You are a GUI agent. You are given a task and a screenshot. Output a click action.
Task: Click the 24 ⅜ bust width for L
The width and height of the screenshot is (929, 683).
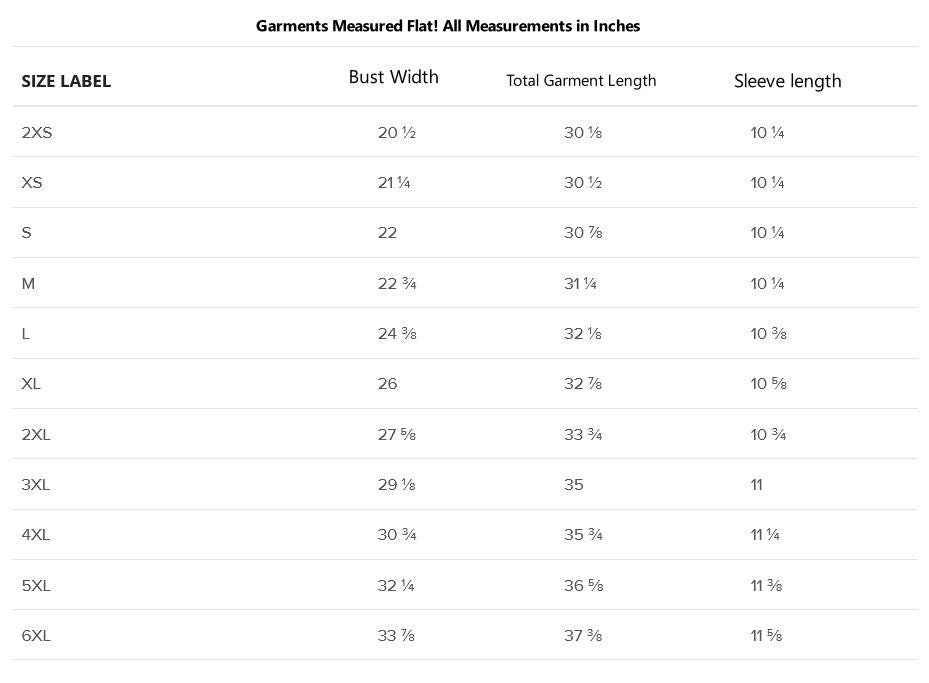click(397, 334)
